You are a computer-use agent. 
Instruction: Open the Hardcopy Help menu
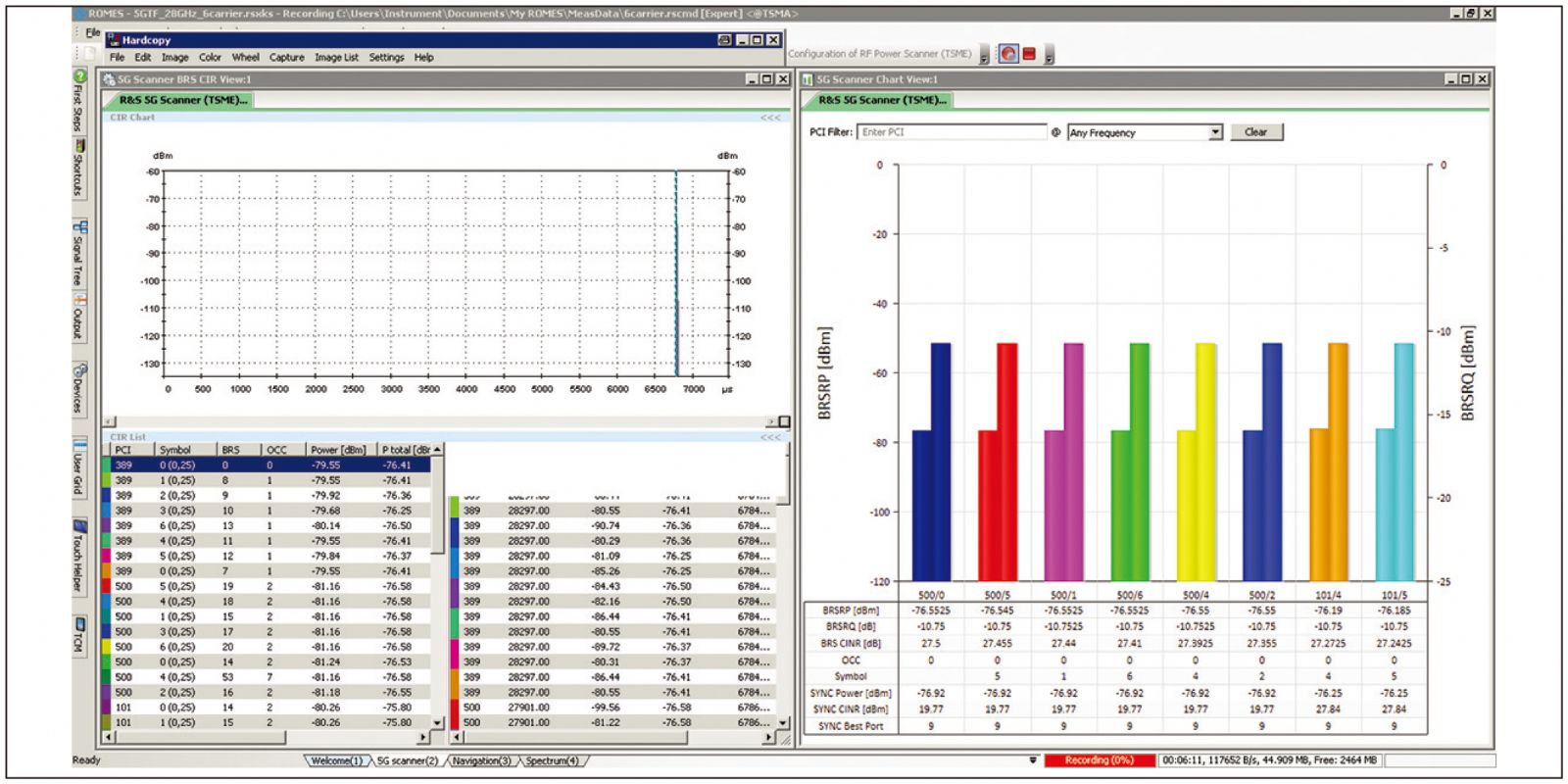click(423, 58)
